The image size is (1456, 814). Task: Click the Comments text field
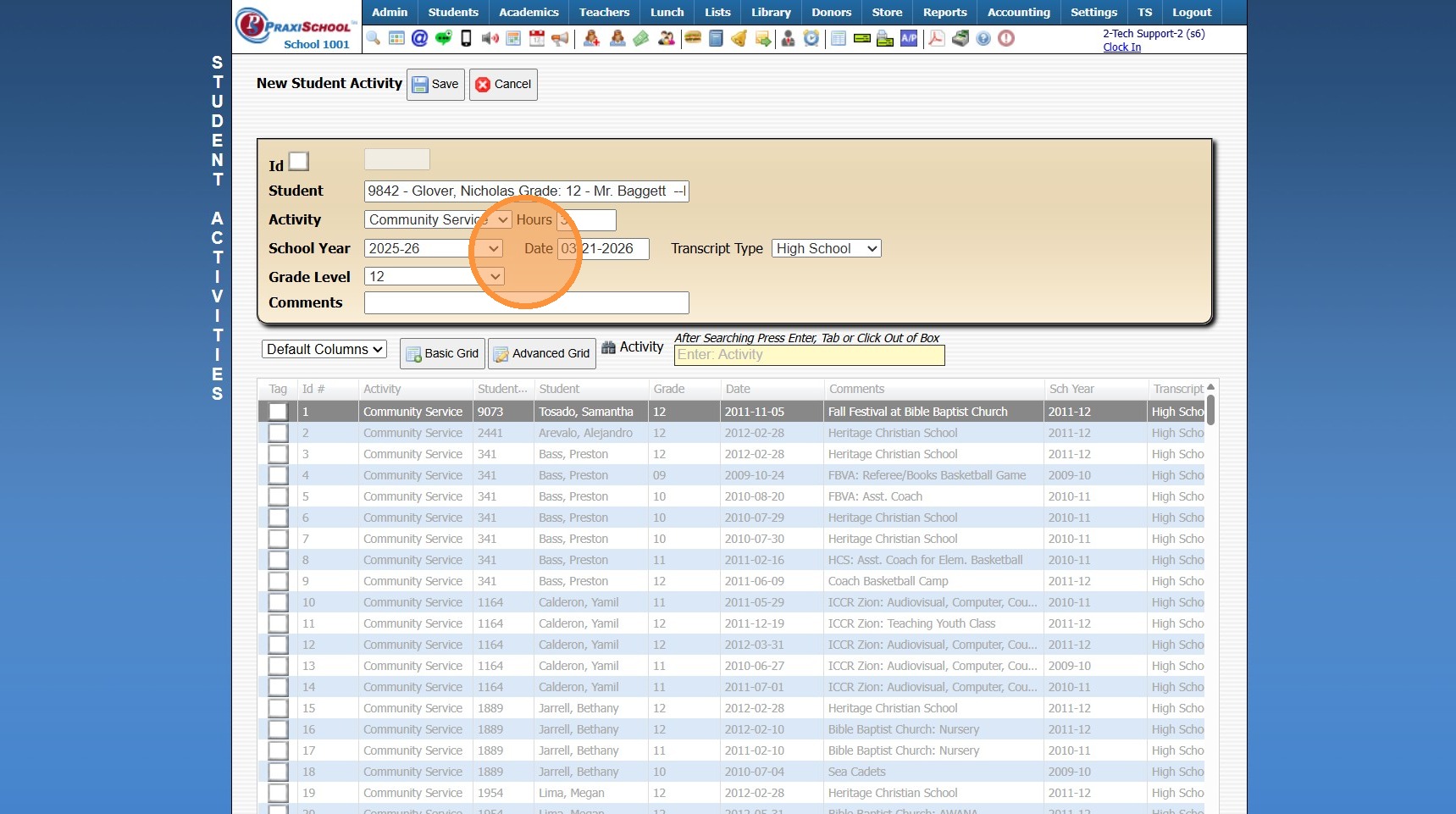pos(526,302)
